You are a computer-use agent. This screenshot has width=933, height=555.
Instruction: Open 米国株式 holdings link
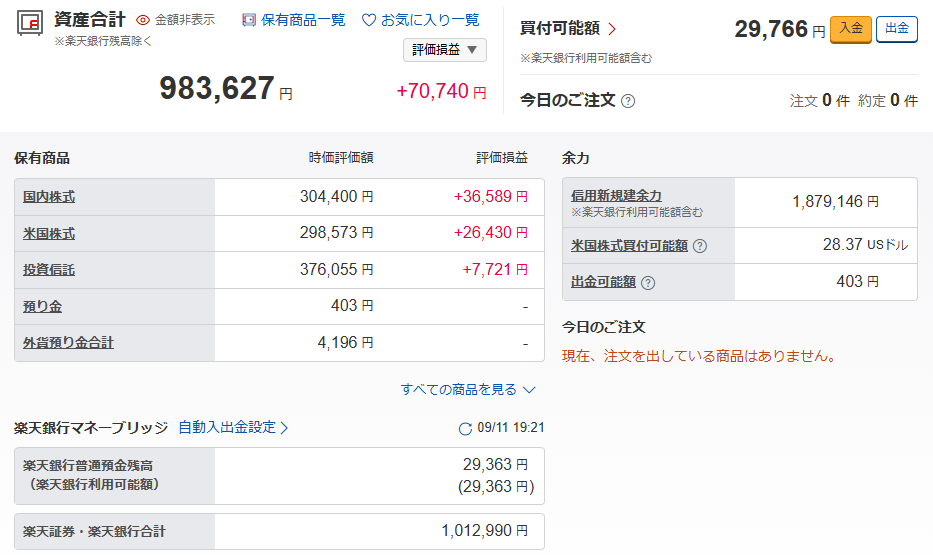coord(49,234)
